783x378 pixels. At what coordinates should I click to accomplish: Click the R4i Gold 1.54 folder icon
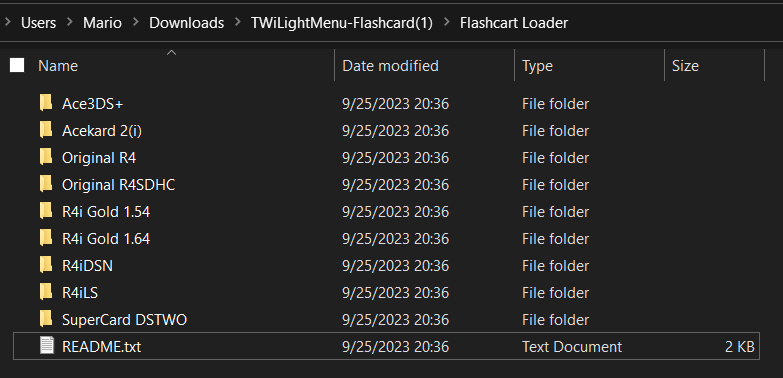tap(46, 211)
